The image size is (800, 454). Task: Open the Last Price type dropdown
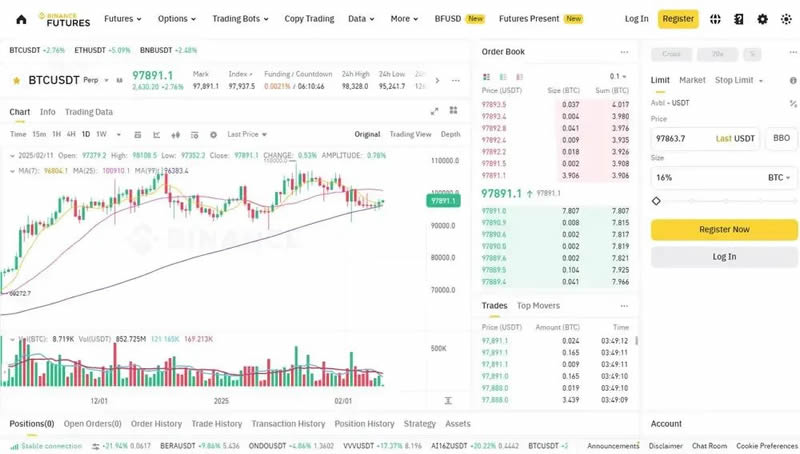tap(247, 134)
